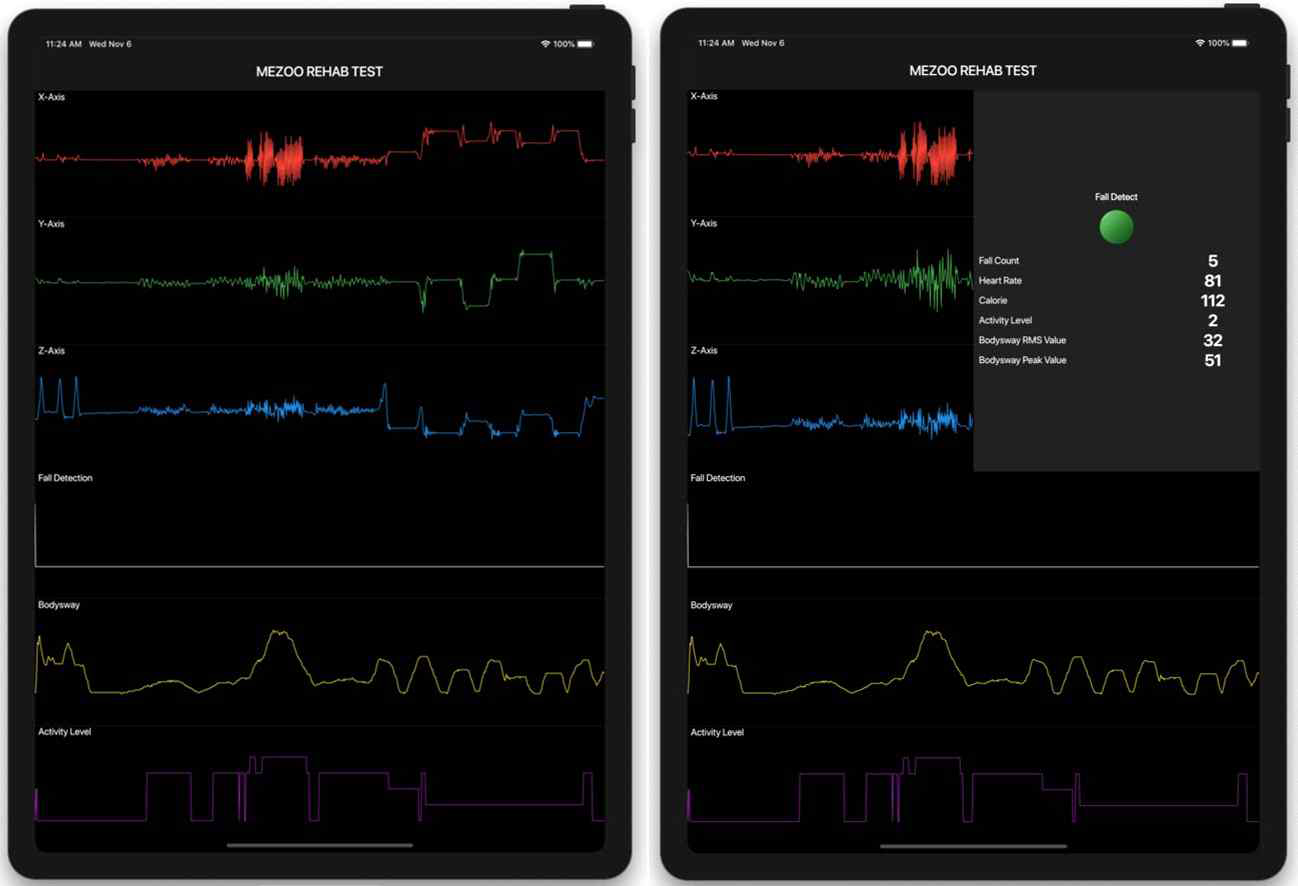This screenshot has height=886, width=1298.
Task: Select Fall Count value 5
Action: [x=1213, y=261]
